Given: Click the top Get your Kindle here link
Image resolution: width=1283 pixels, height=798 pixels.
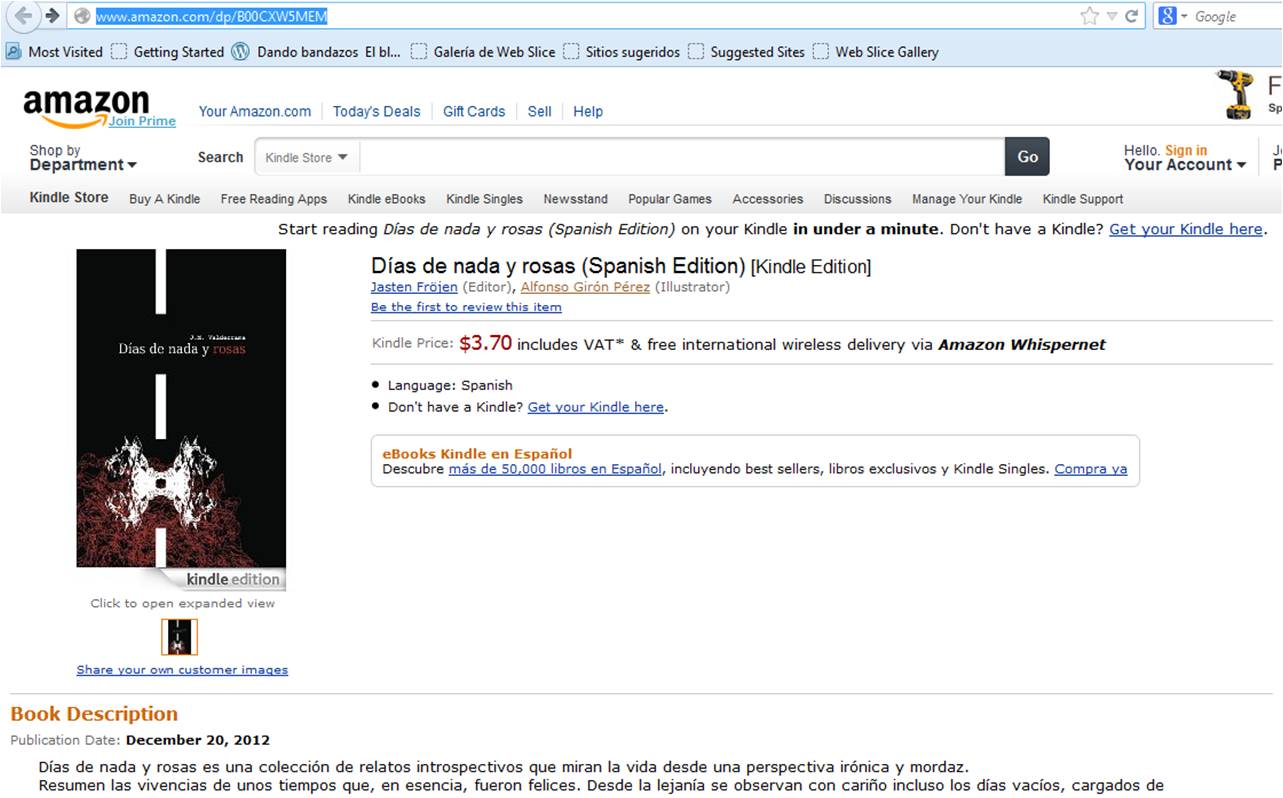Looking at the screenshot, I should click(x=1186, y=229).
